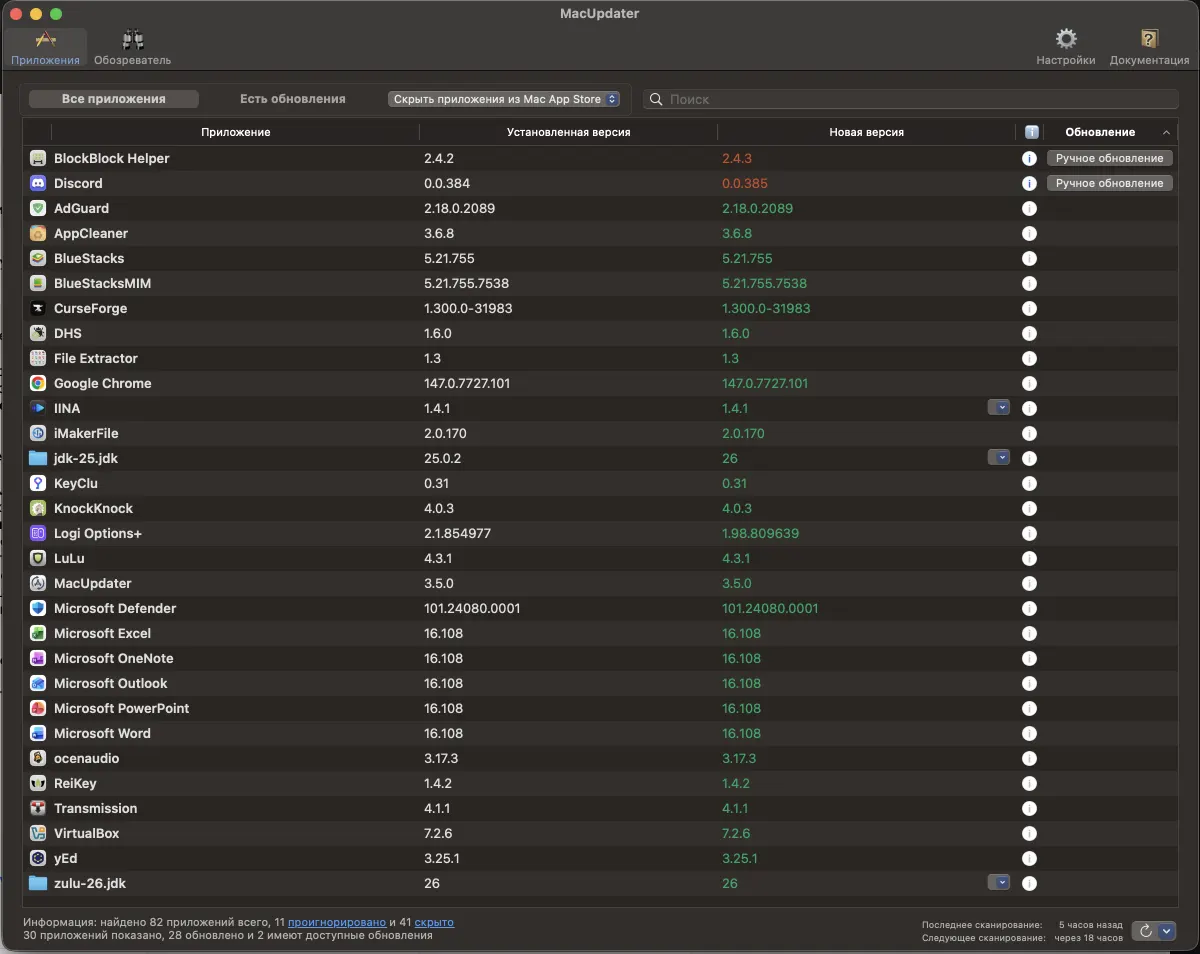Image resolution: width=1200 pixels, height=954 pixels.
Task: Open version dropdown for IINA
Action: (998, 408)
